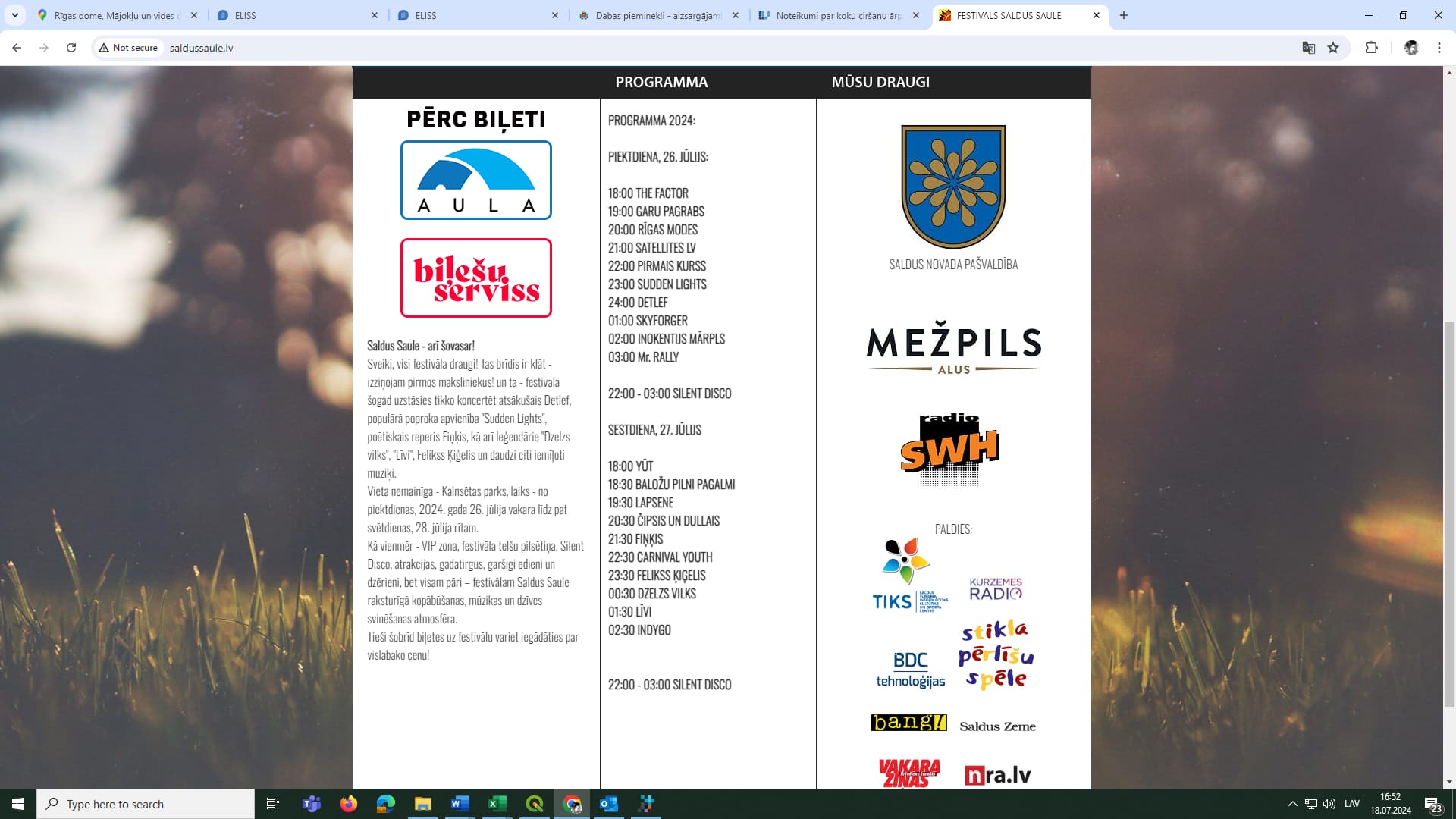1456x819 pixels.
Task: Open a new browser tab
Action: 1124,15
